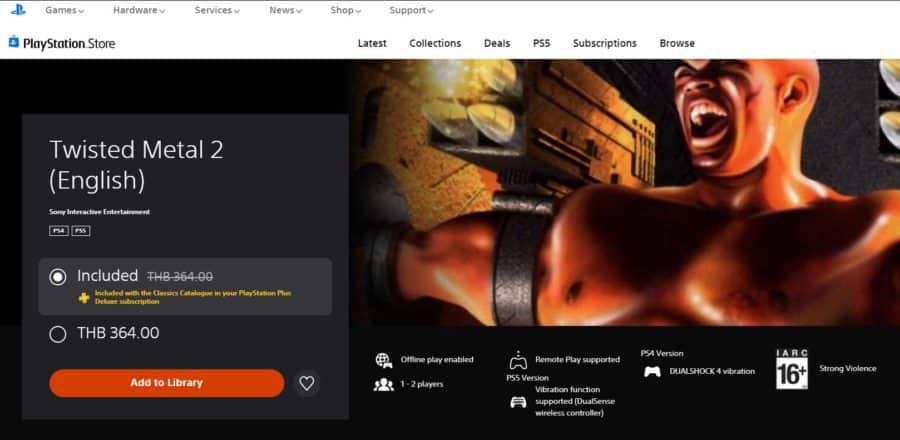Expand the Shop dropdown menu
Viewport: 900px width, 440px height.
346,10
